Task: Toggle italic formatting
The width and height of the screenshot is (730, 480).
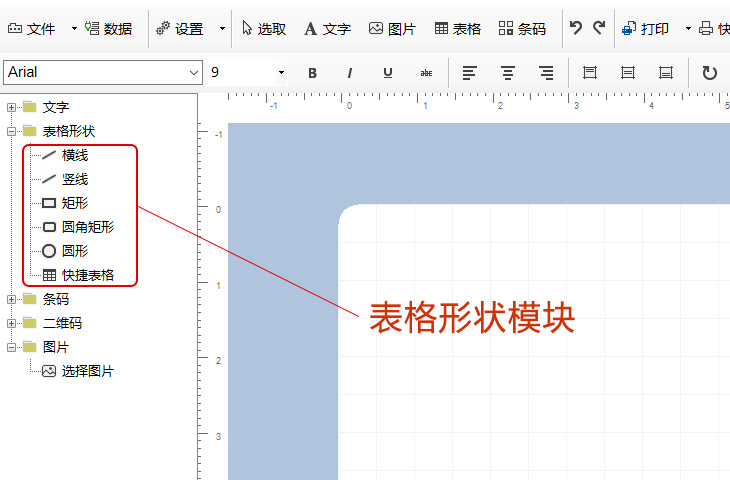Action: [x=350, y=73]
